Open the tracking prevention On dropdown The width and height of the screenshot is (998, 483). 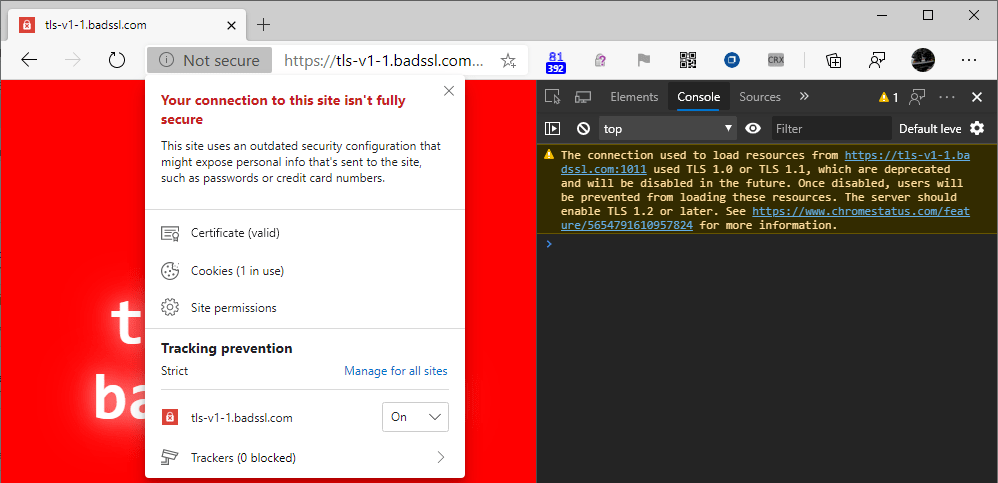click(415, 417)
